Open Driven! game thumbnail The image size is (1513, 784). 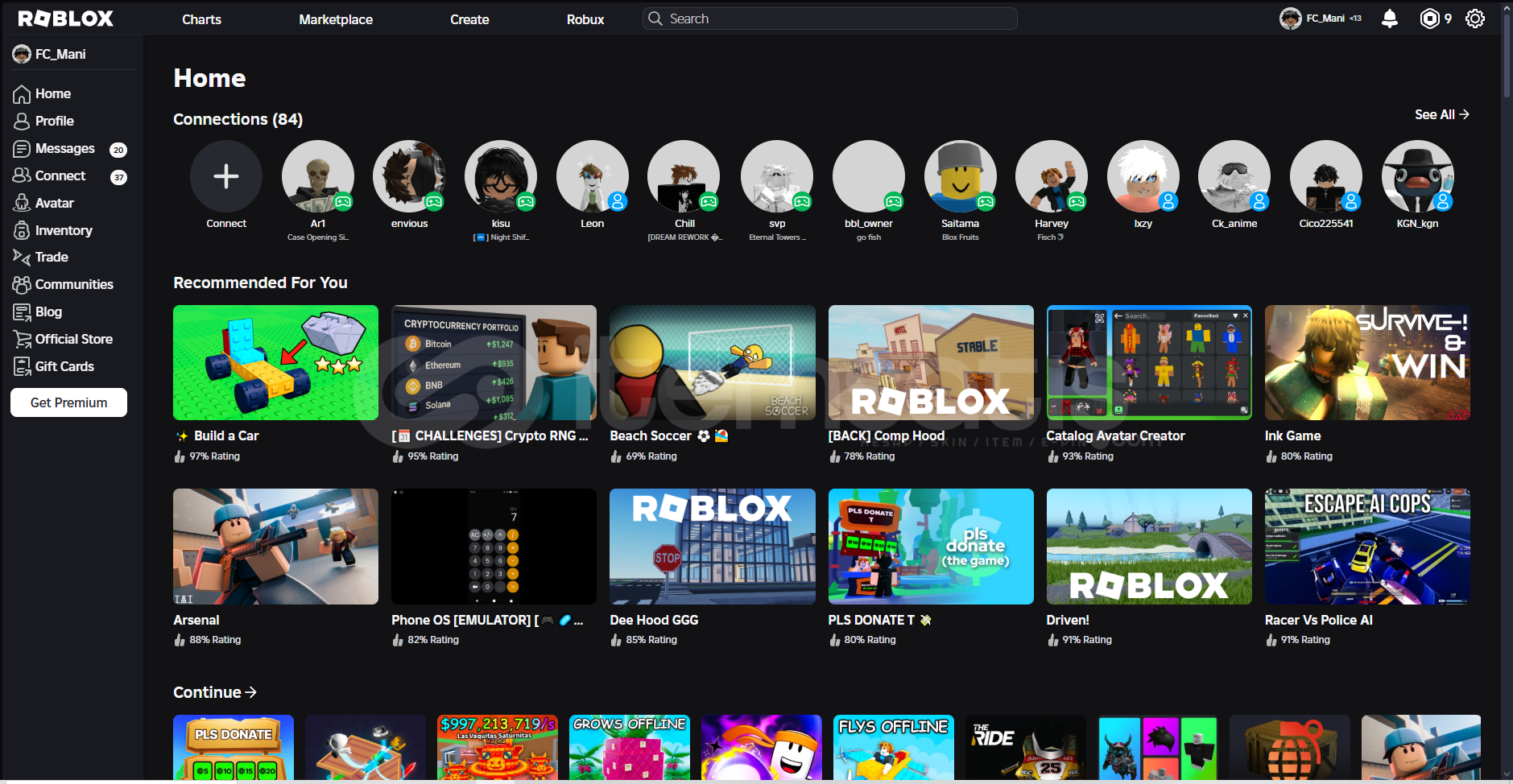(x=1149, y=547)
